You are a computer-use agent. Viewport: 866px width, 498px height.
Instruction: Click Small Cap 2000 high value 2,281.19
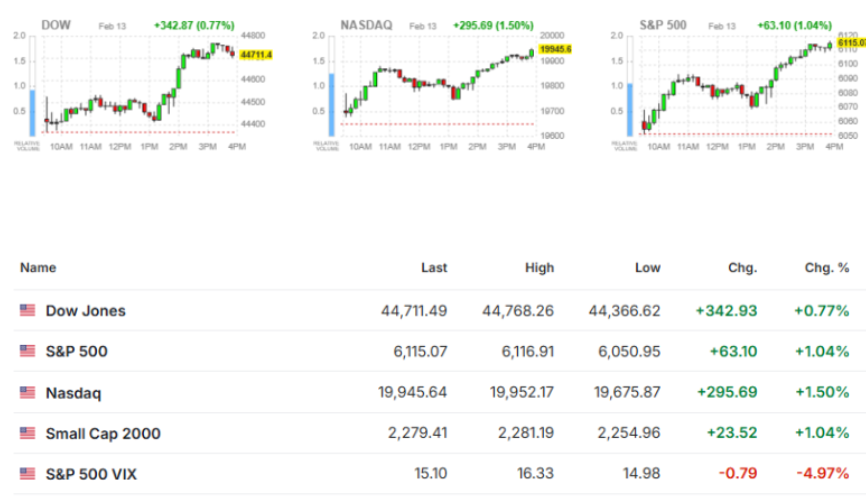tap(526, 433)
